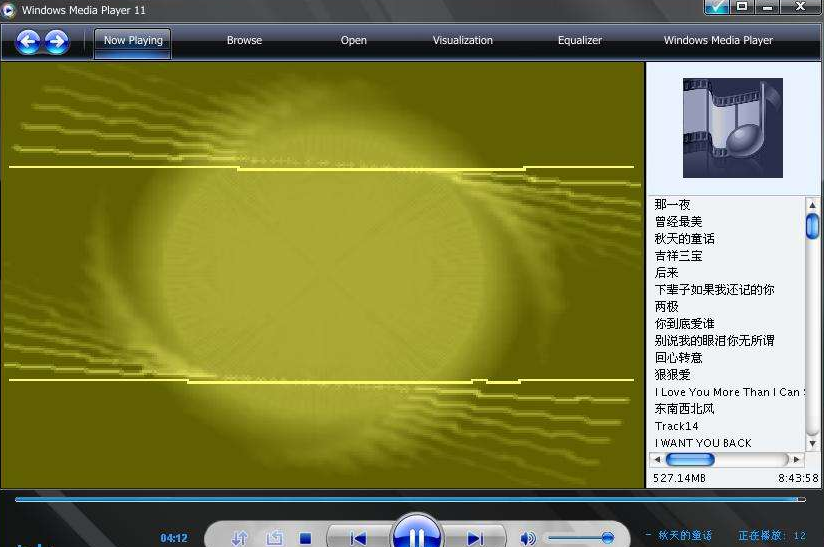Viewport: 824px width, 547px height.
Task: Toggle shuffle mode
Action: [240, 538]
